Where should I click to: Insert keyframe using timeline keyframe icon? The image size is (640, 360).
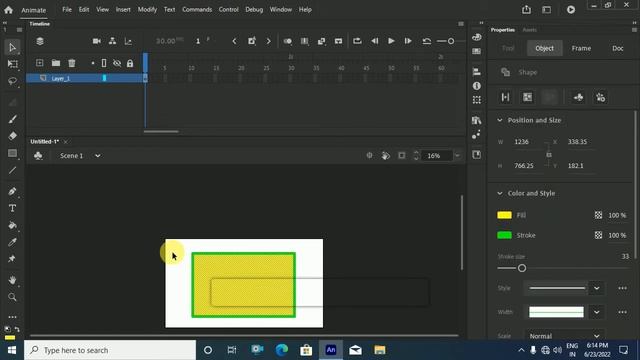point(251,41)
